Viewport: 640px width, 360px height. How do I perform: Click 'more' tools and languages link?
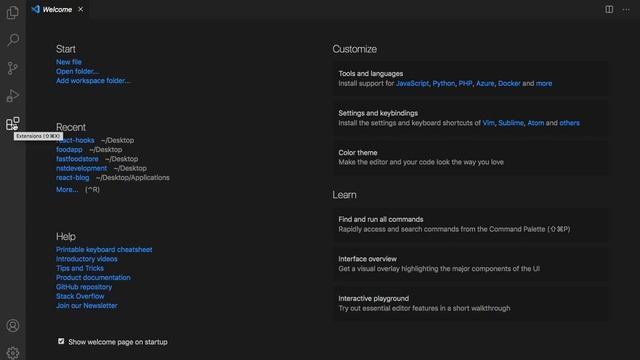click(544, 83)
